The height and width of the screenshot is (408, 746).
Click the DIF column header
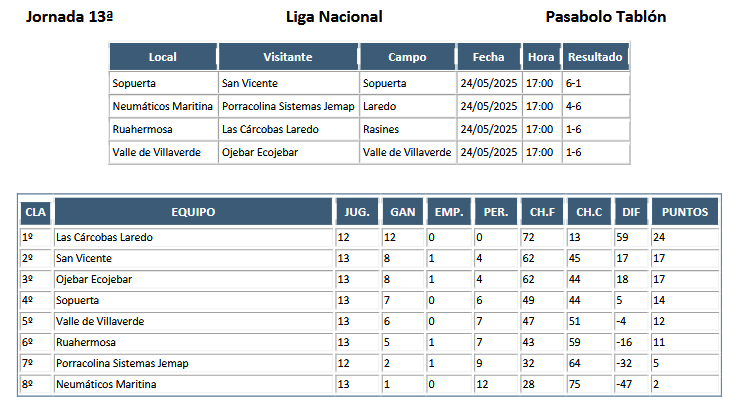pyautogui.click(x=631, y=212)
